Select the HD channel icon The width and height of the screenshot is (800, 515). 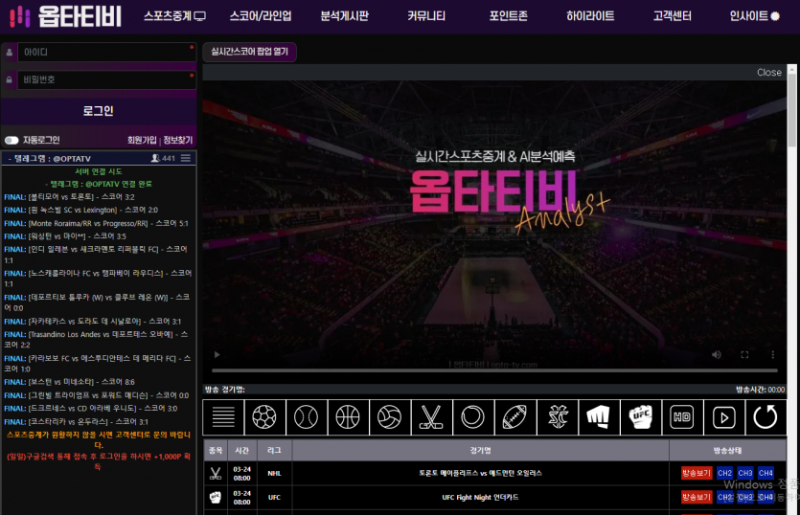click(x=682, y=417)
